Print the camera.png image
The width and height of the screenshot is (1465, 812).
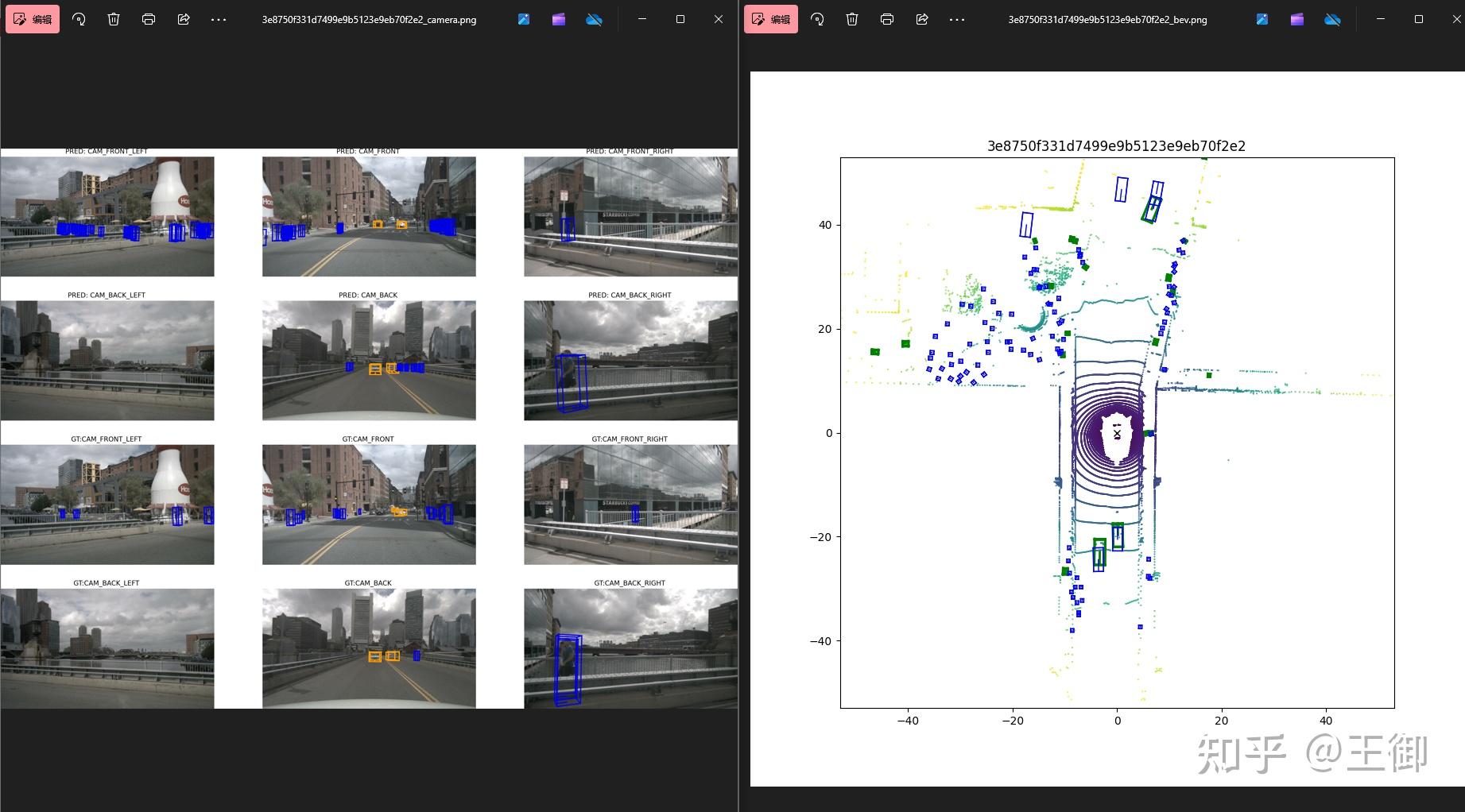click(x=149, y=19)
